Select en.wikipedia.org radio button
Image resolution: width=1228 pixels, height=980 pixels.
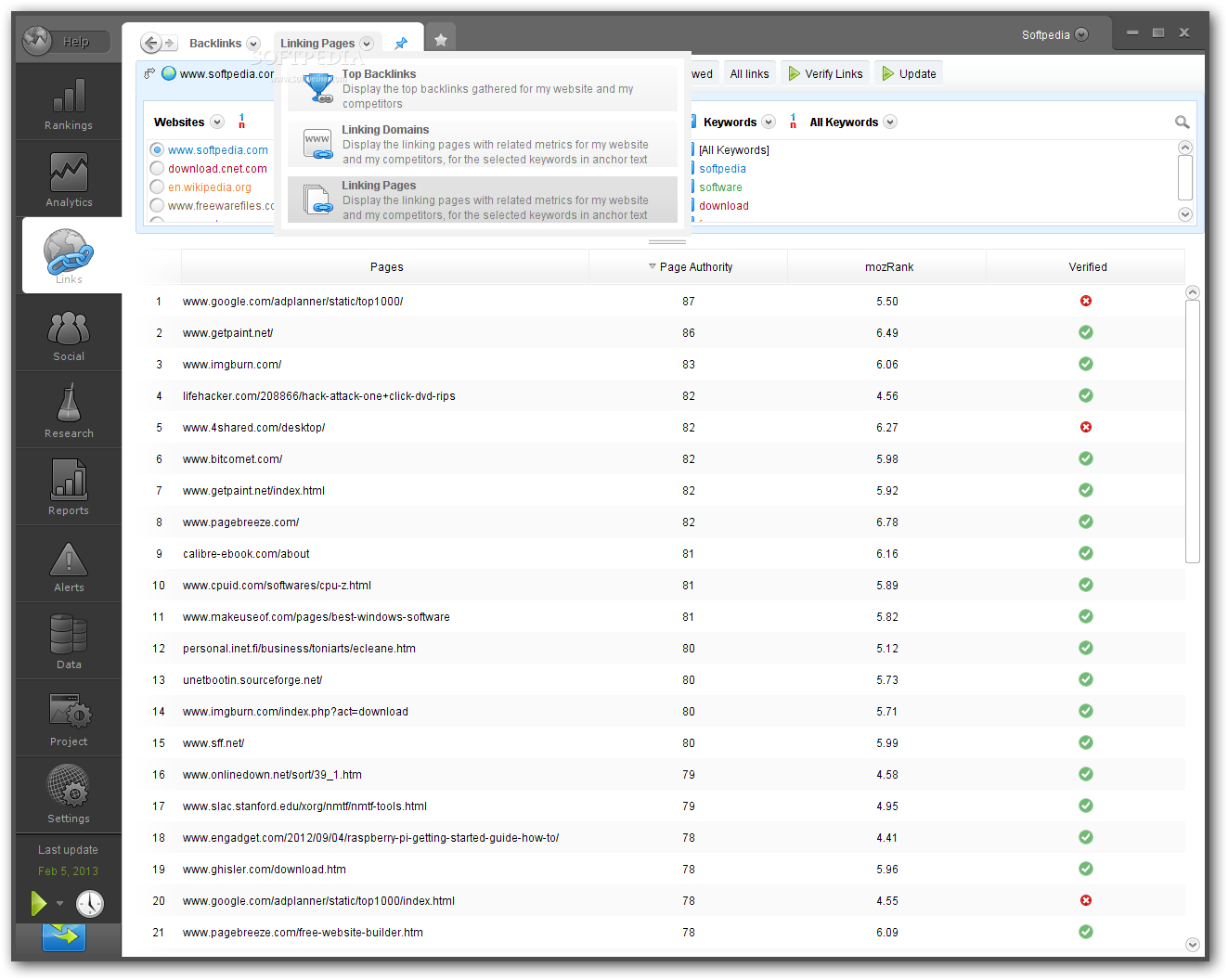157,187
